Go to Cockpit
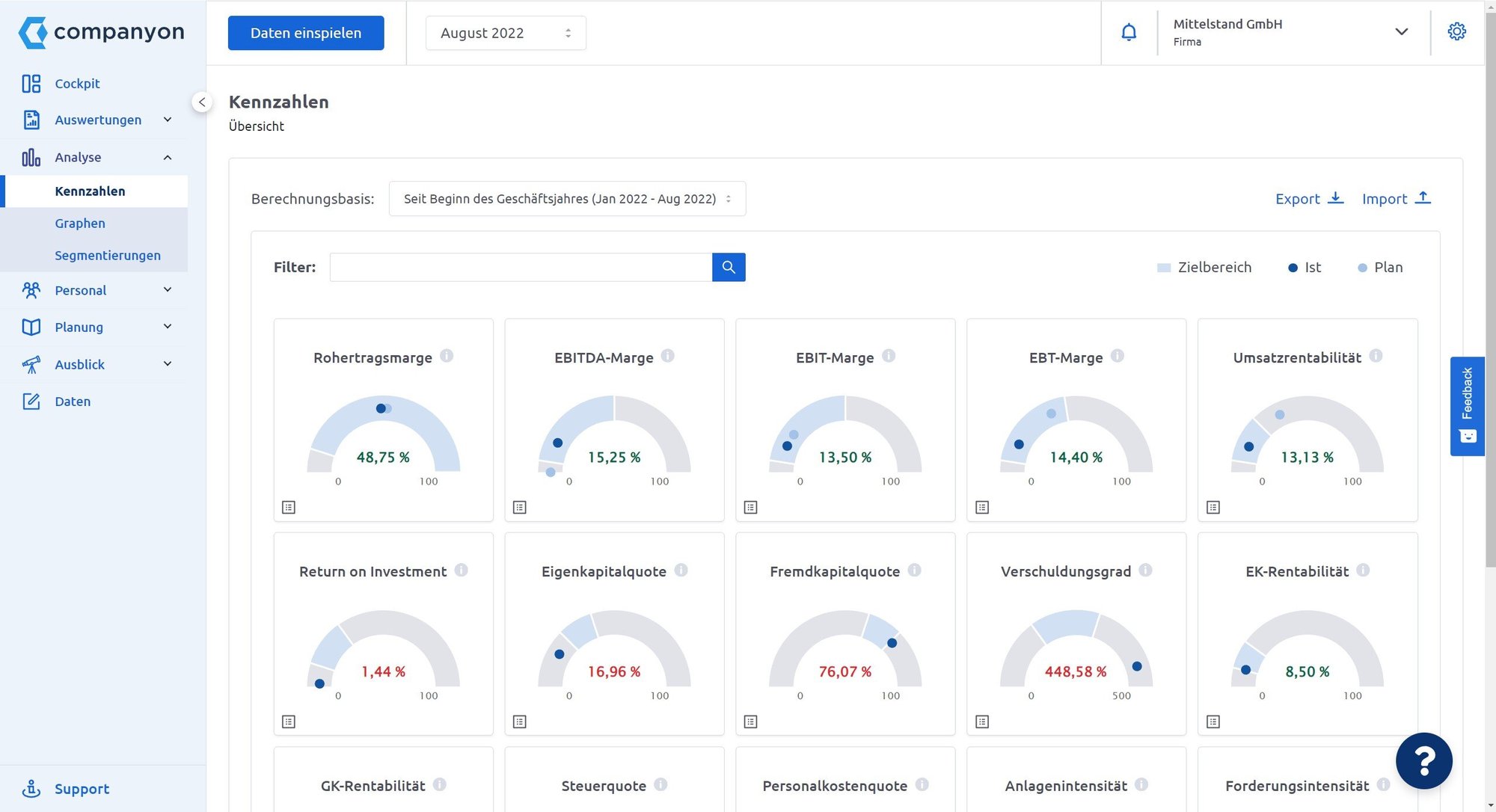Screen dimensions: 1496x812 pyautogui.click(x=77, y=83)
